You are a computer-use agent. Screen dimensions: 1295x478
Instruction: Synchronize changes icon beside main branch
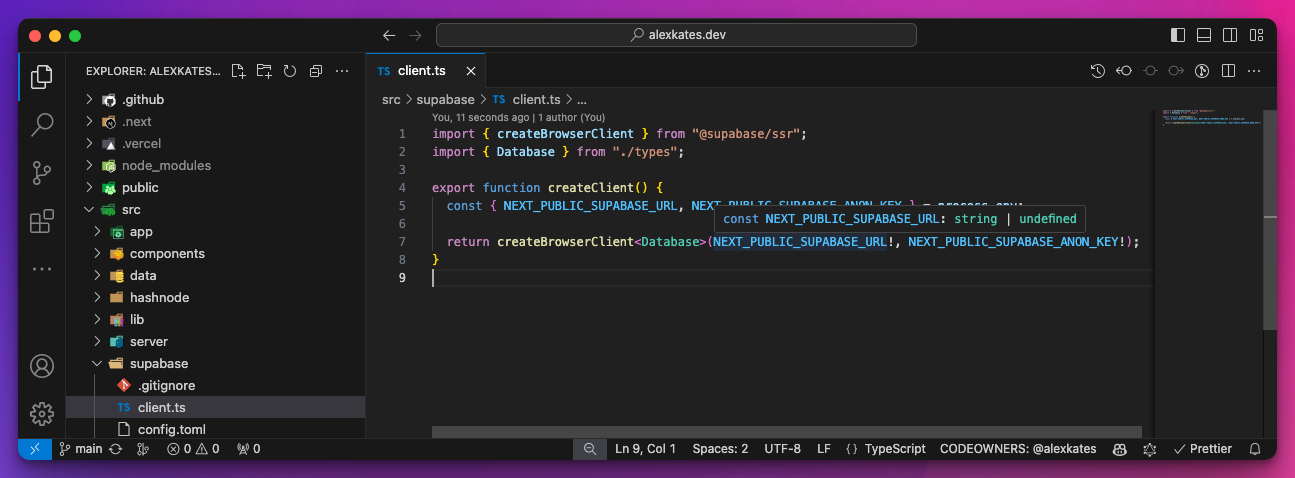point(116,449)
